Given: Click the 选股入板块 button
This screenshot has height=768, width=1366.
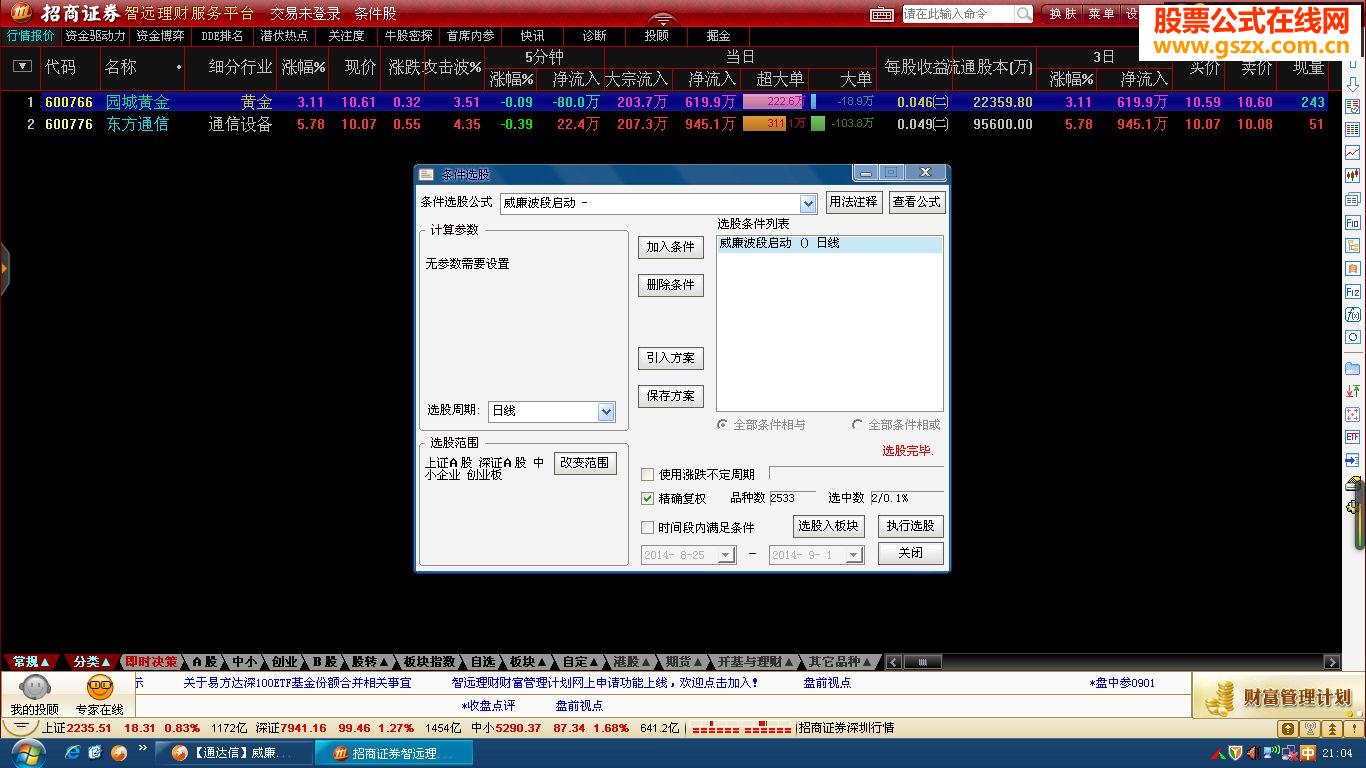Looking at the screenshot, I should (828, 526).
